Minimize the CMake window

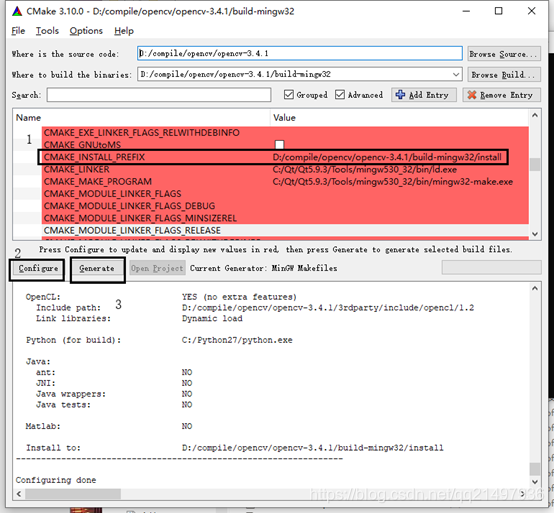coord(466,11)
